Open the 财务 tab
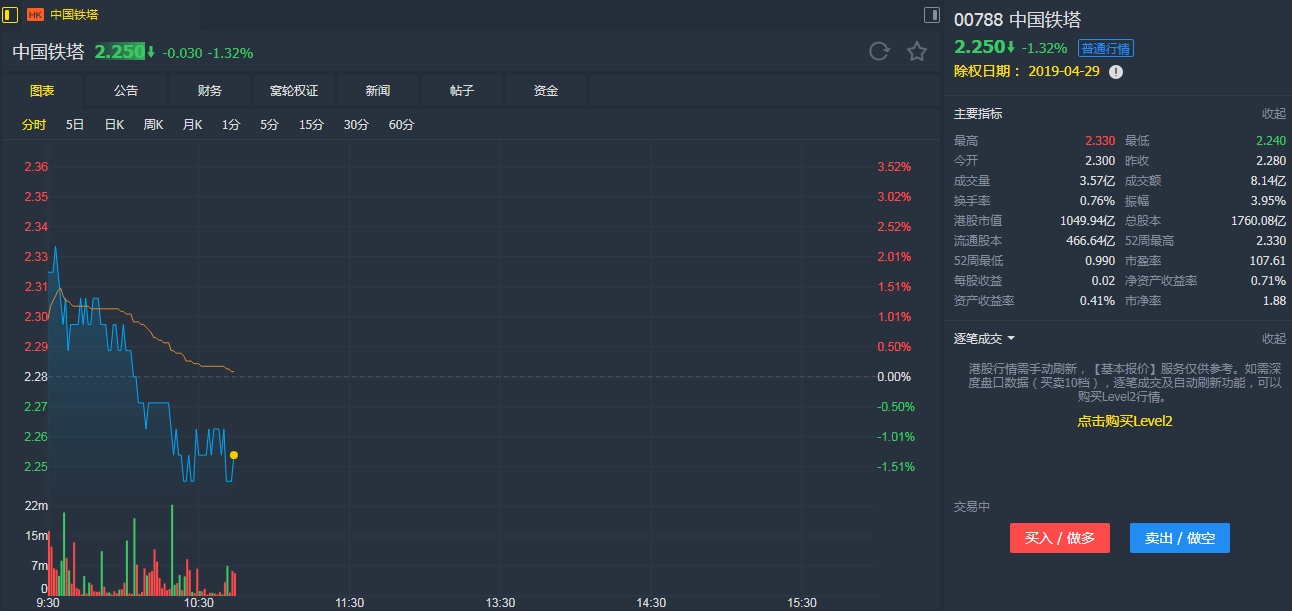Viewport: 1292px width, 611px height. 210,91
